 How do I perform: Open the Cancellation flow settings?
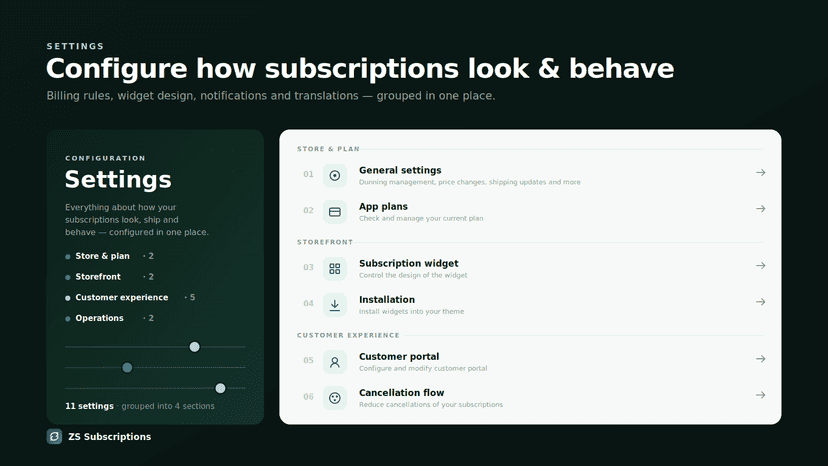531,398
